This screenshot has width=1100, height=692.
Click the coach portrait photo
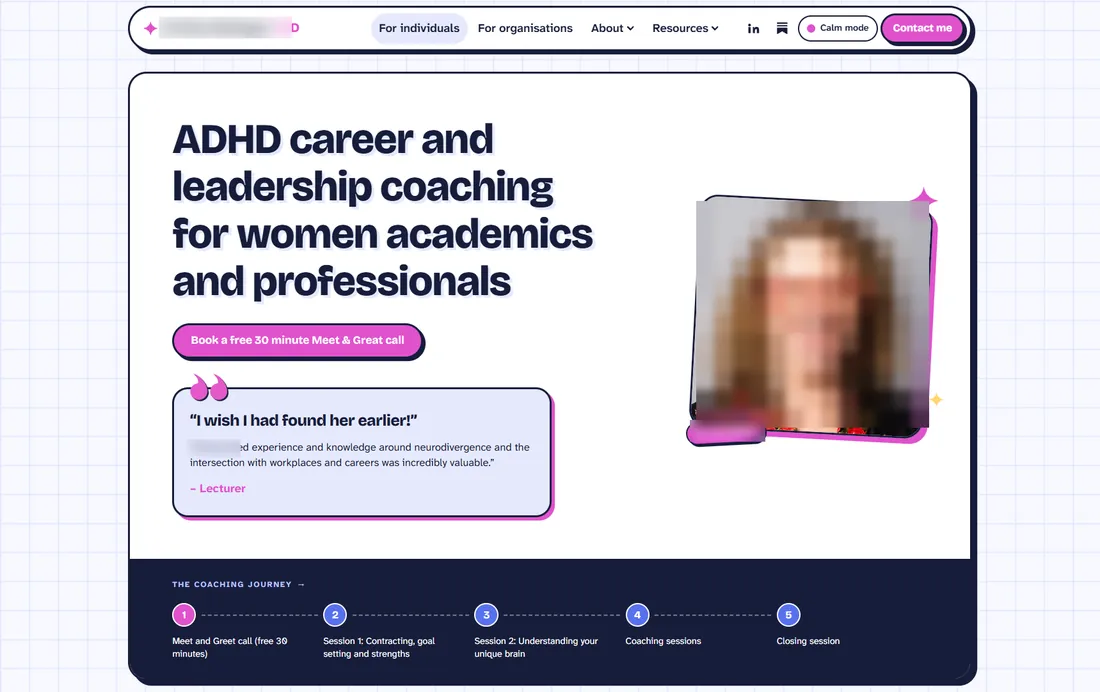(x=812, y=317)
